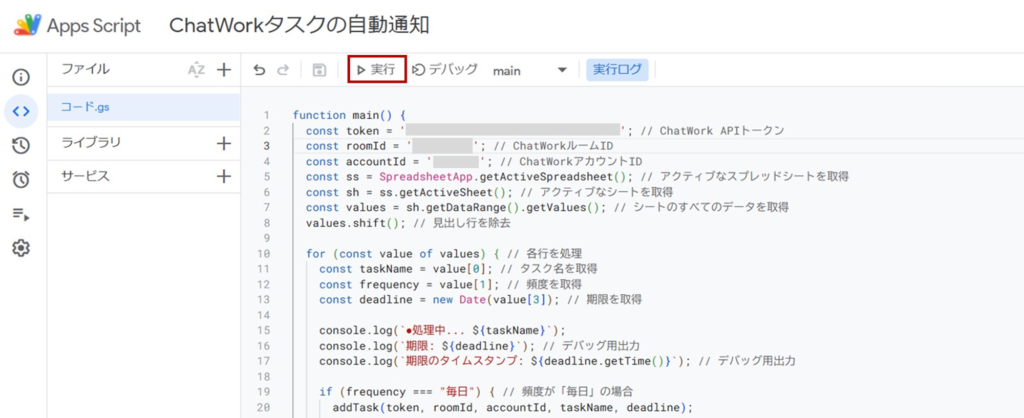
Task: Click line number 20 in gutter
Action: [x=264, y=408]
